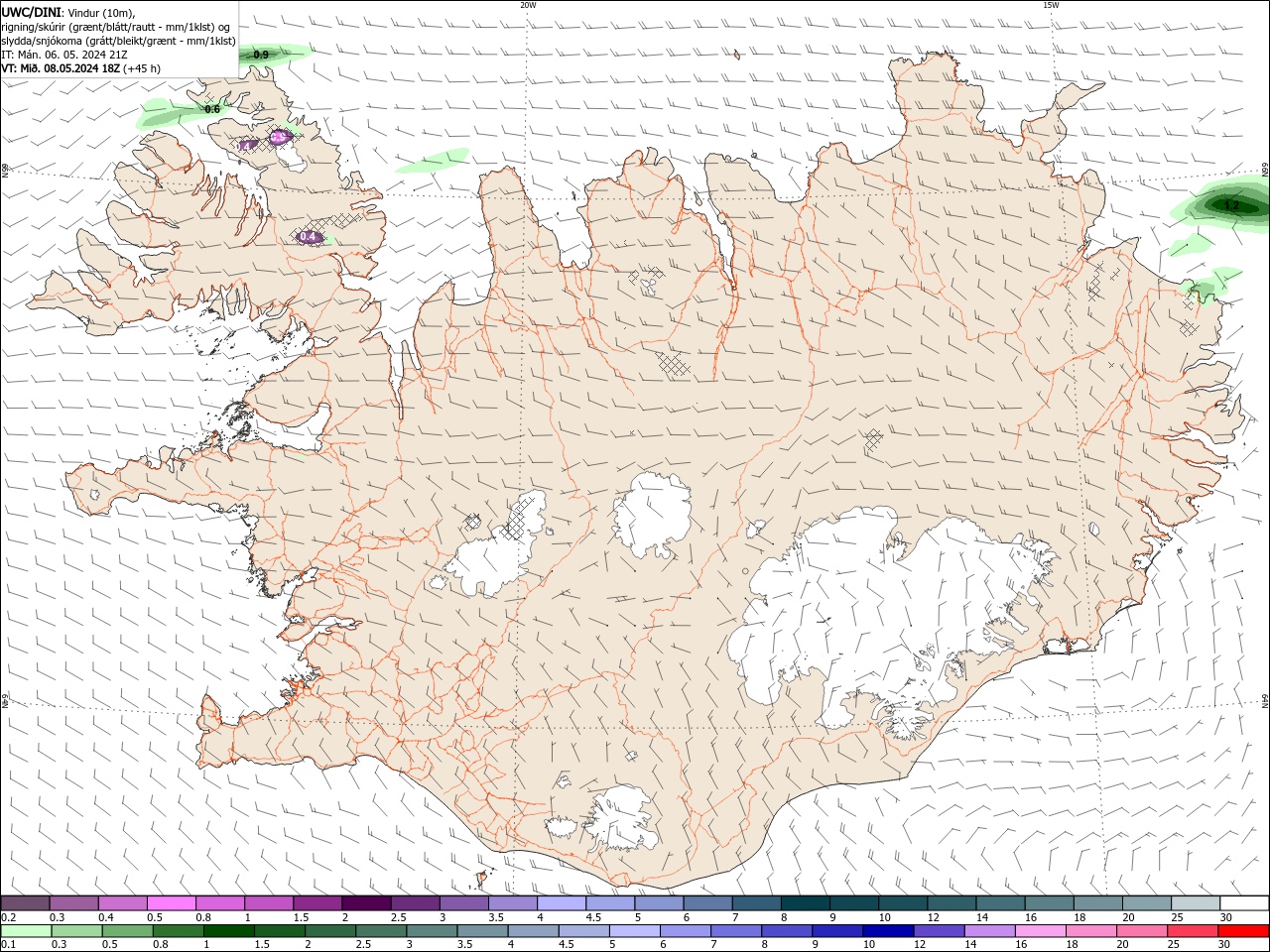Image resolution: width=1270 pixels, height=952 pixels.
Task: Click the "rigning/skúrir" legend description line
Action: (115, 27)
